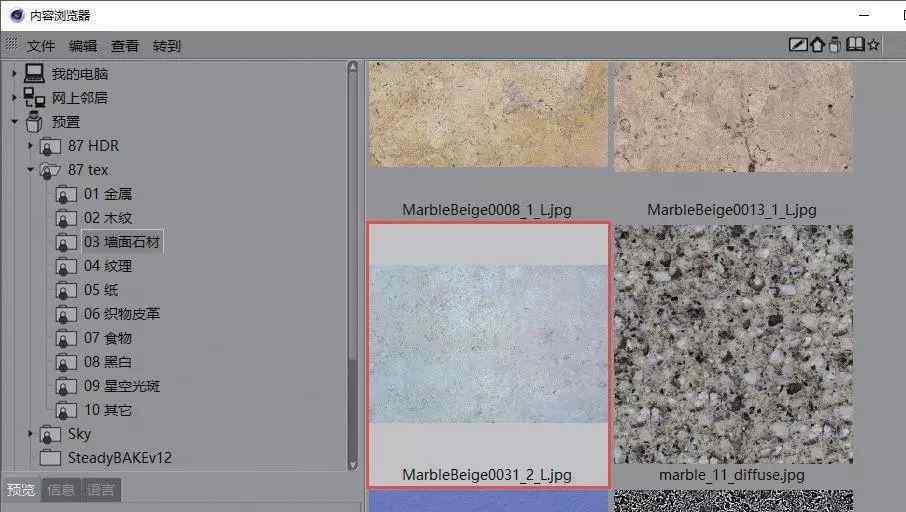Screen dimensions: 906x512
Task: Open the 查看 menu
Action: 125,46
